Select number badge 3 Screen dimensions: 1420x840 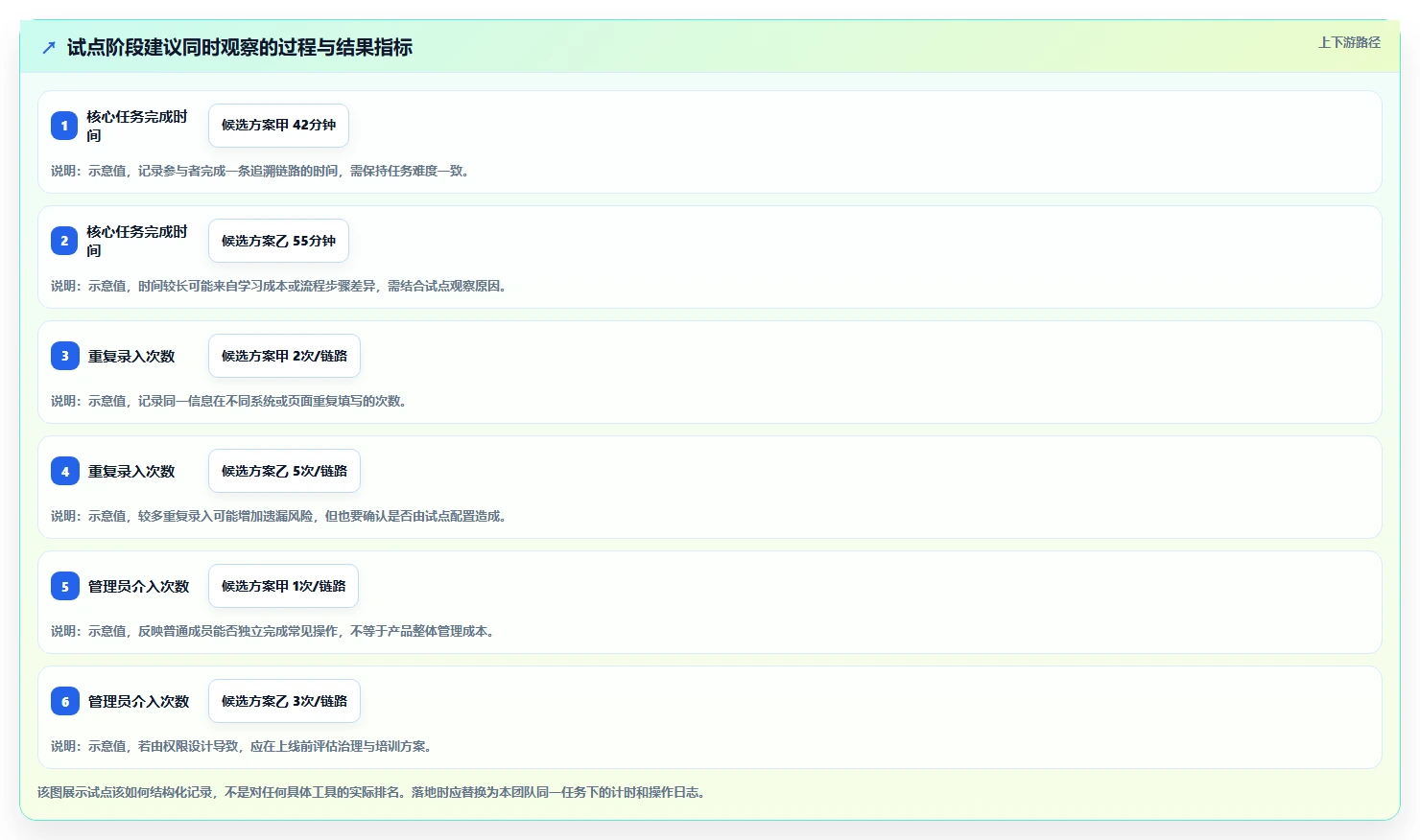click(64, 356)
